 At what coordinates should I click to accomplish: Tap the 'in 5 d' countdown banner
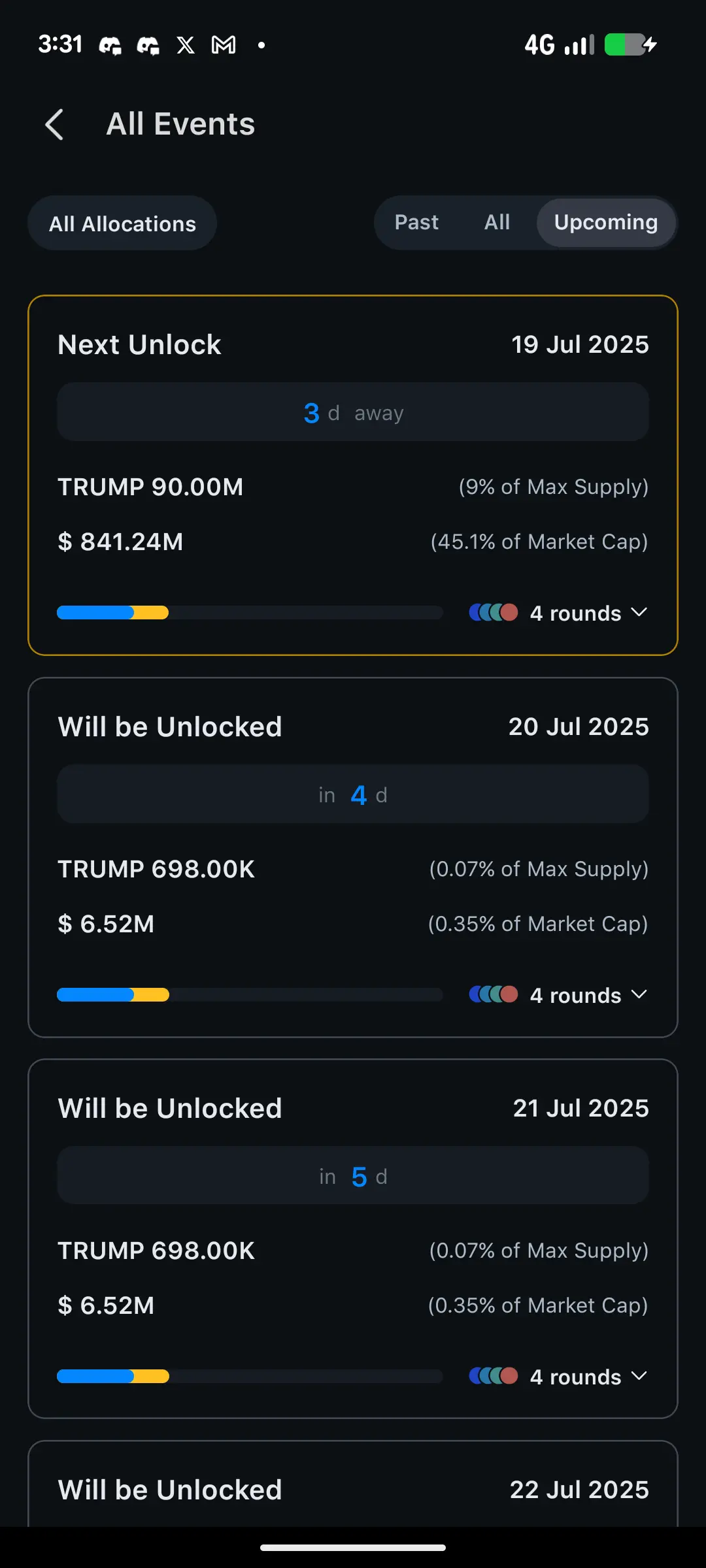click(x=353, y=1175)
